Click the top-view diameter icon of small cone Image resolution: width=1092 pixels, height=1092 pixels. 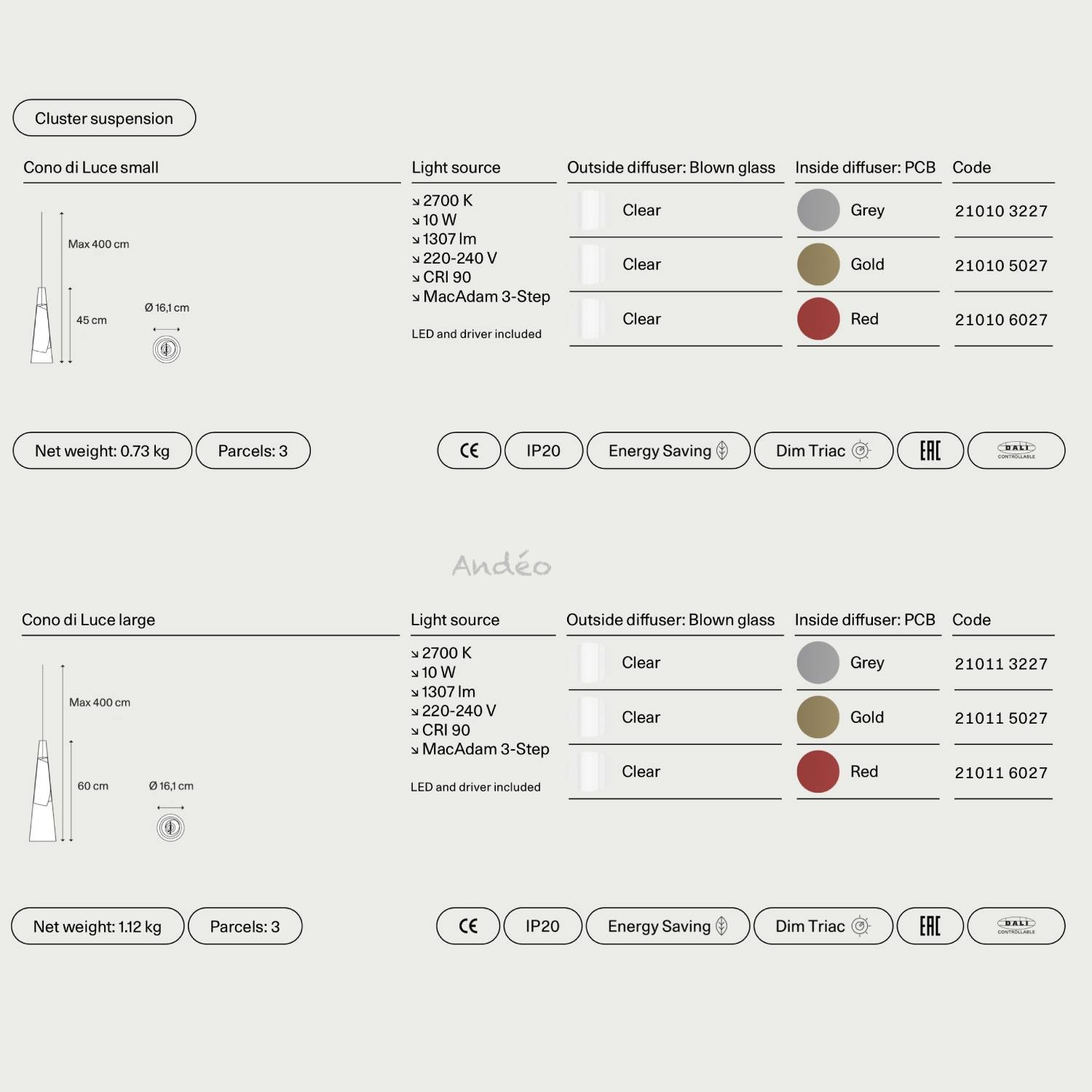click(167, 349)
